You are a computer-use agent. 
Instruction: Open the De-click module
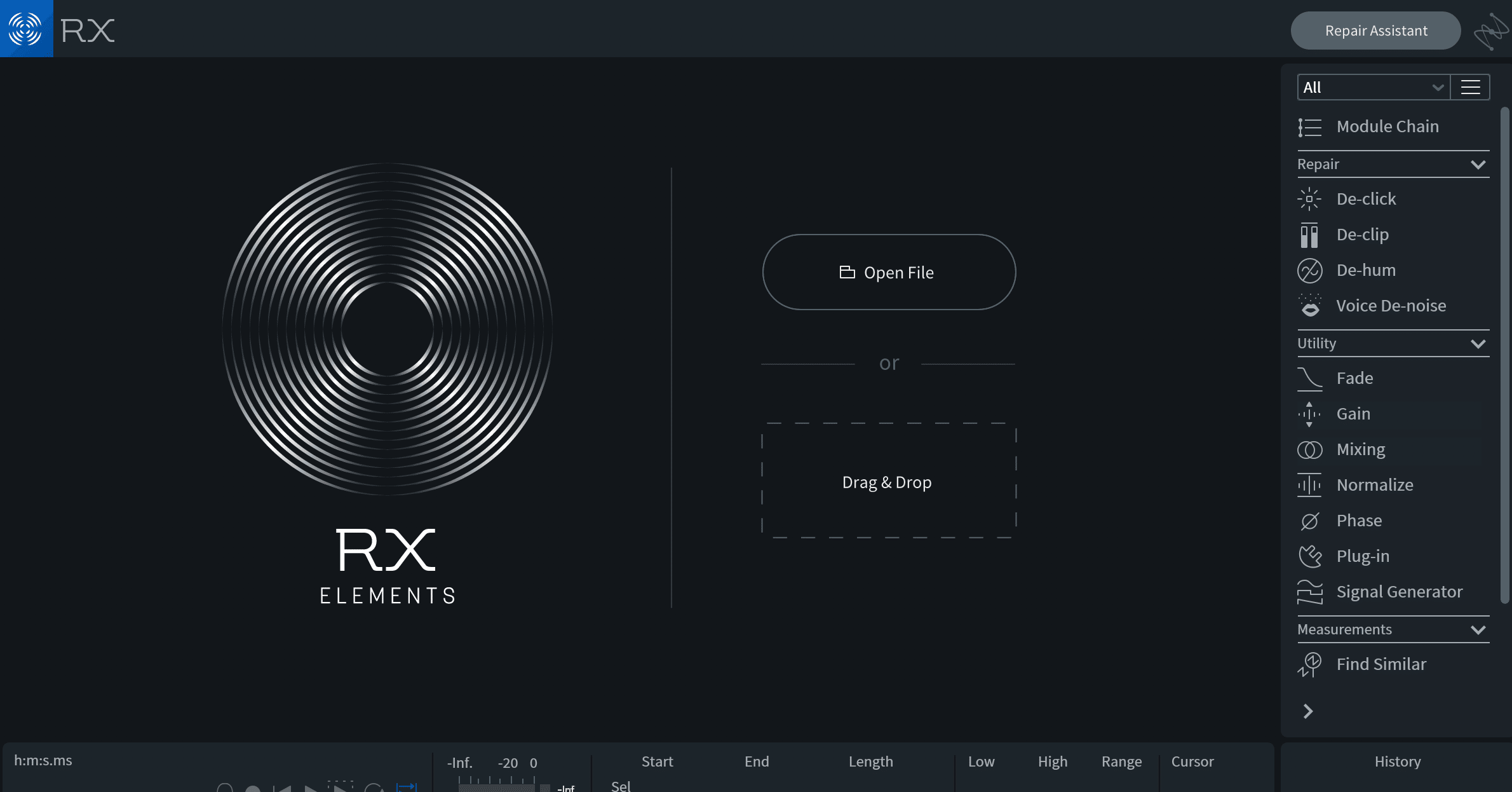click(1366, 199)
